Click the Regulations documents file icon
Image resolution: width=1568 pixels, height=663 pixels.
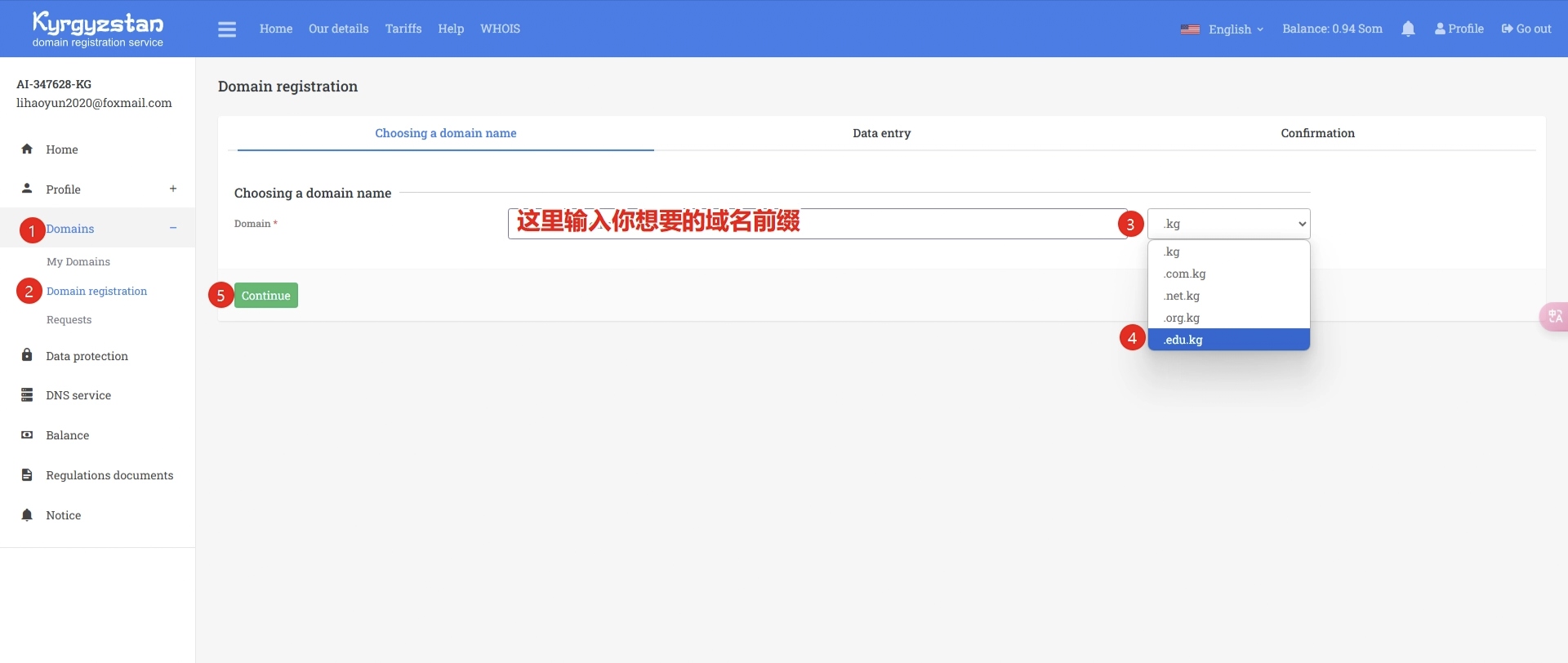(x=27, y=474)
